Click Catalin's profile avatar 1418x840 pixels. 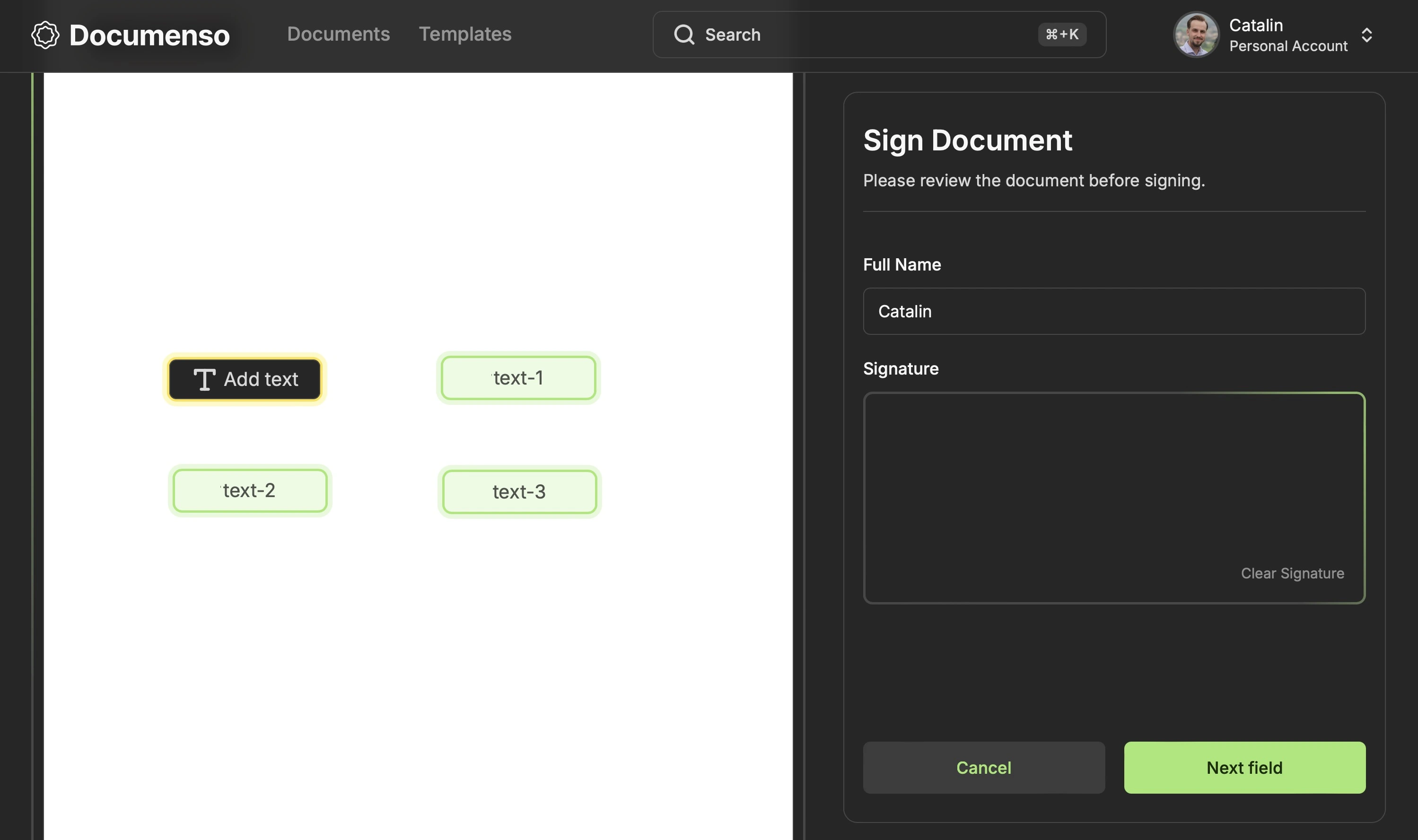1196,35
